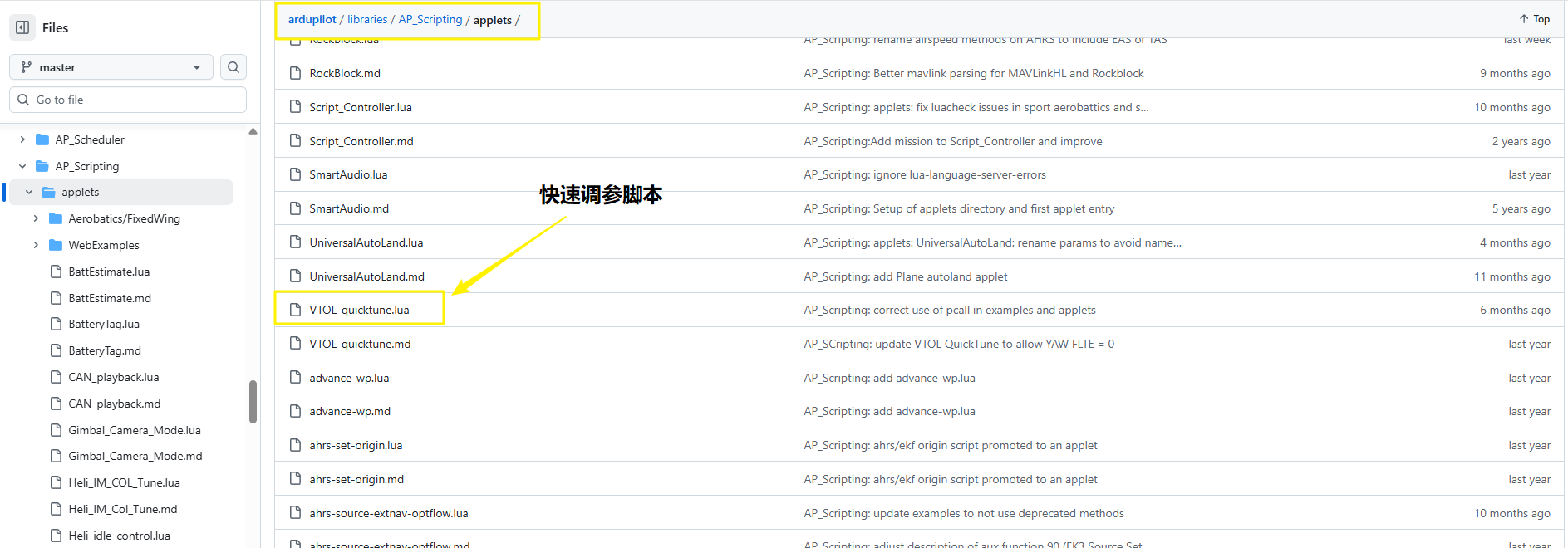Expand the AP_Scheduler folder chevron

coord(22,139)
